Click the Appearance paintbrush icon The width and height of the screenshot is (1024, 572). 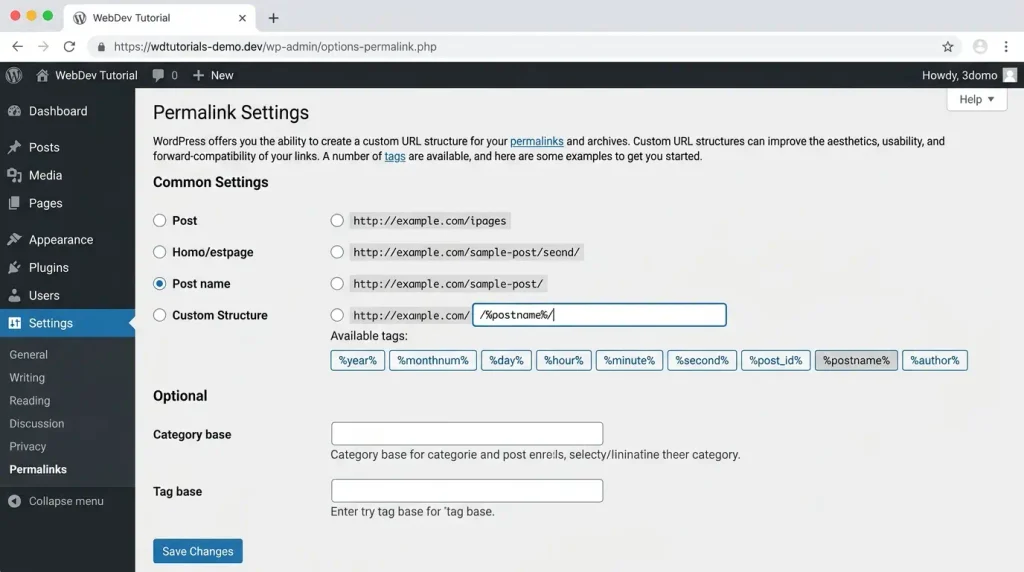click(x=14, y=240)
